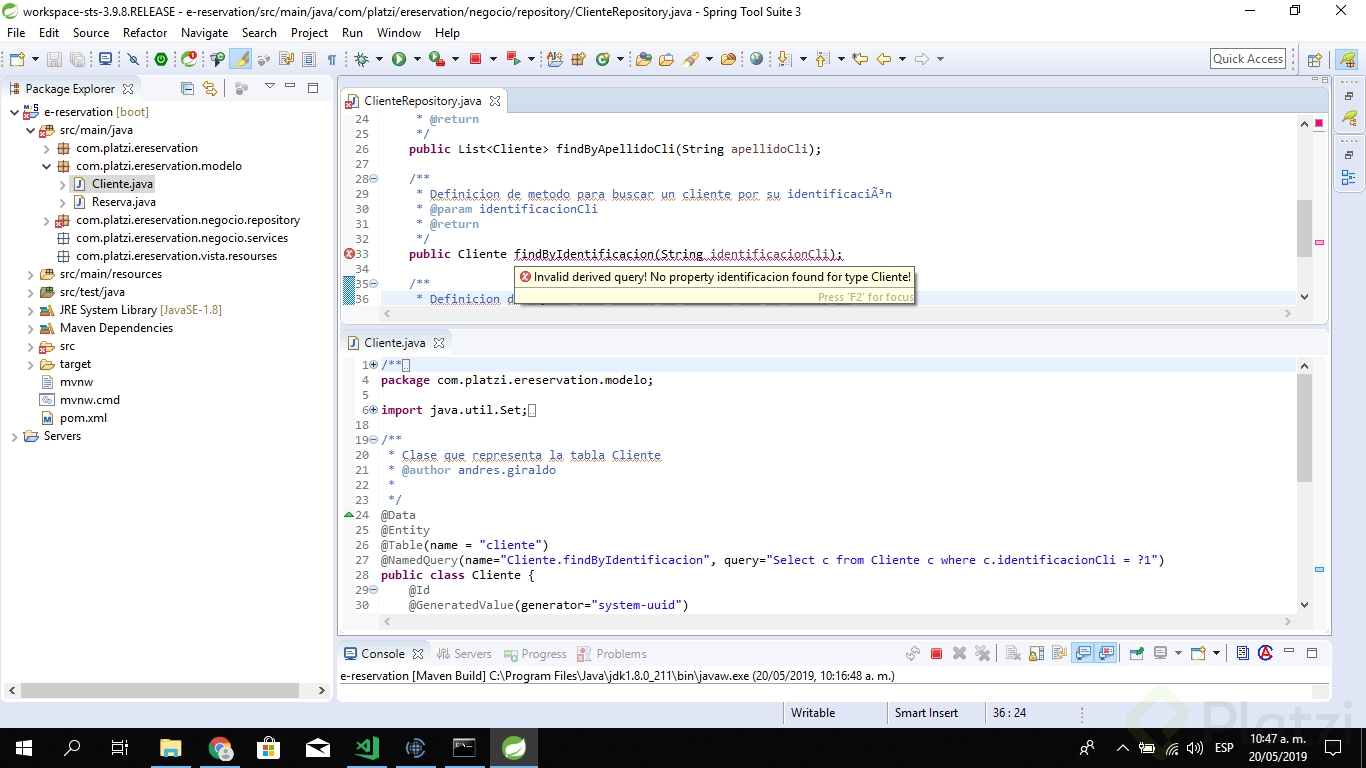Open Chrome from the Windows taskbar
This screenshot has height=768, width=1366.
coord(220,748)
